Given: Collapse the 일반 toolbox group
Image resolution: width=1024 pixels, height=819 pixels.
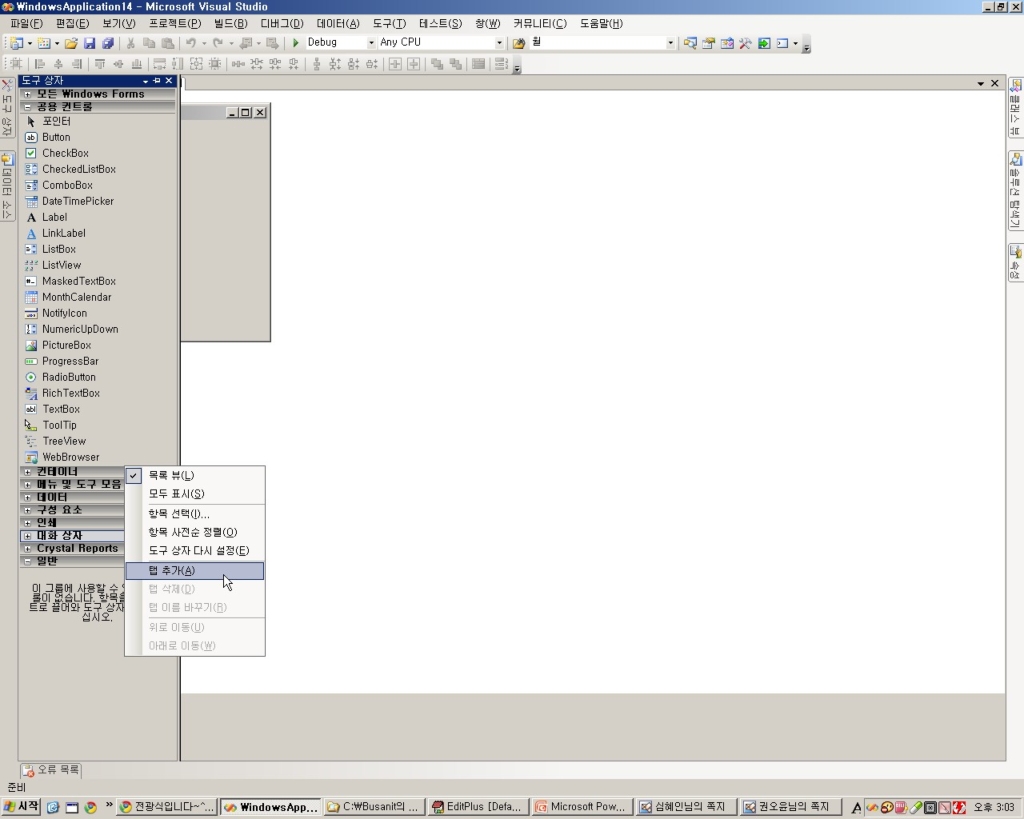Looking at the screenshot, I should pos(27,561).
